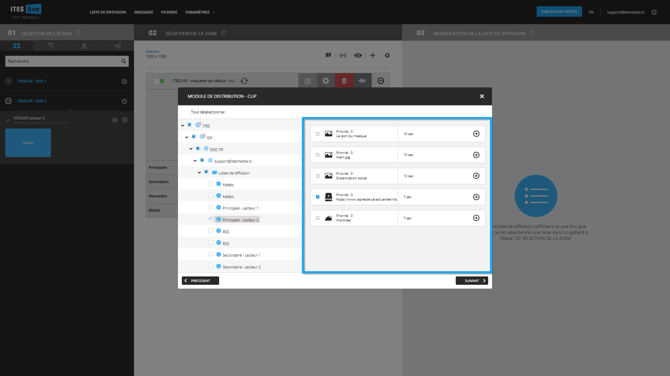Image resolution: width=670 pixels, height=376 pixels.
Task: Click the Suivant button
Action: tap(472, 281)
